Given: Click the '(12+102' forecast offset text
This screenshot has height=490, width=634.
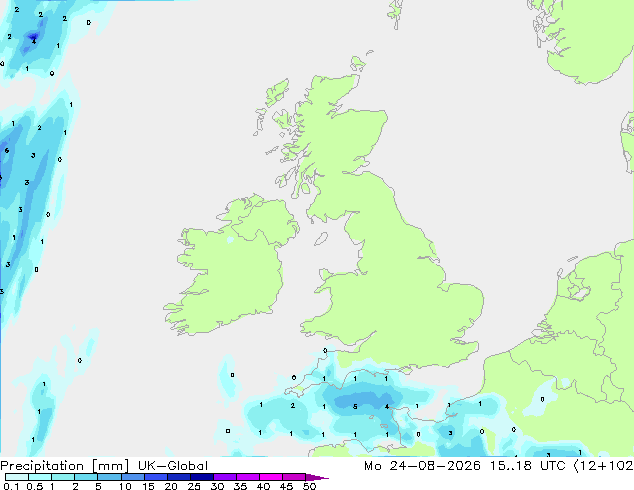Looking at the screenshot, I should click(x=603, y=466).
